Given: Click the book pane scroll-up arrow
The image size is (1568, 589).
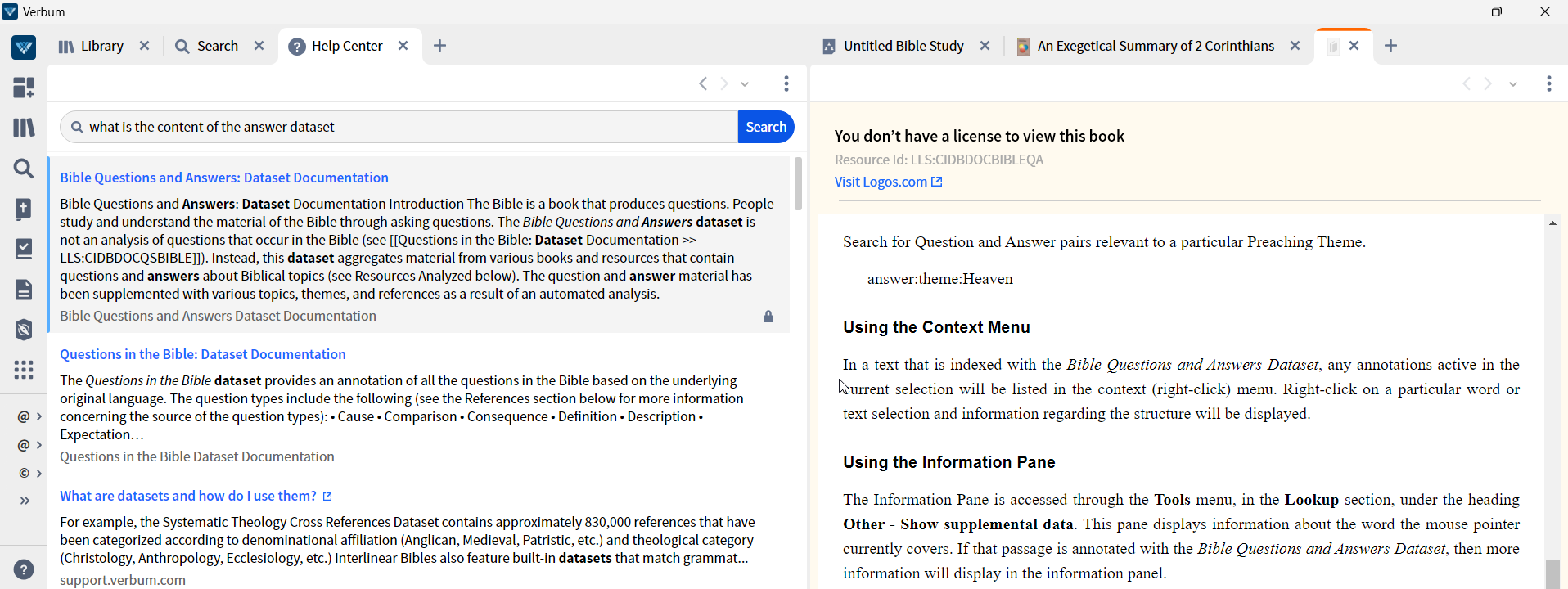Looking at the screenshot, I should pyautogui.click(x=1552, y=223).
